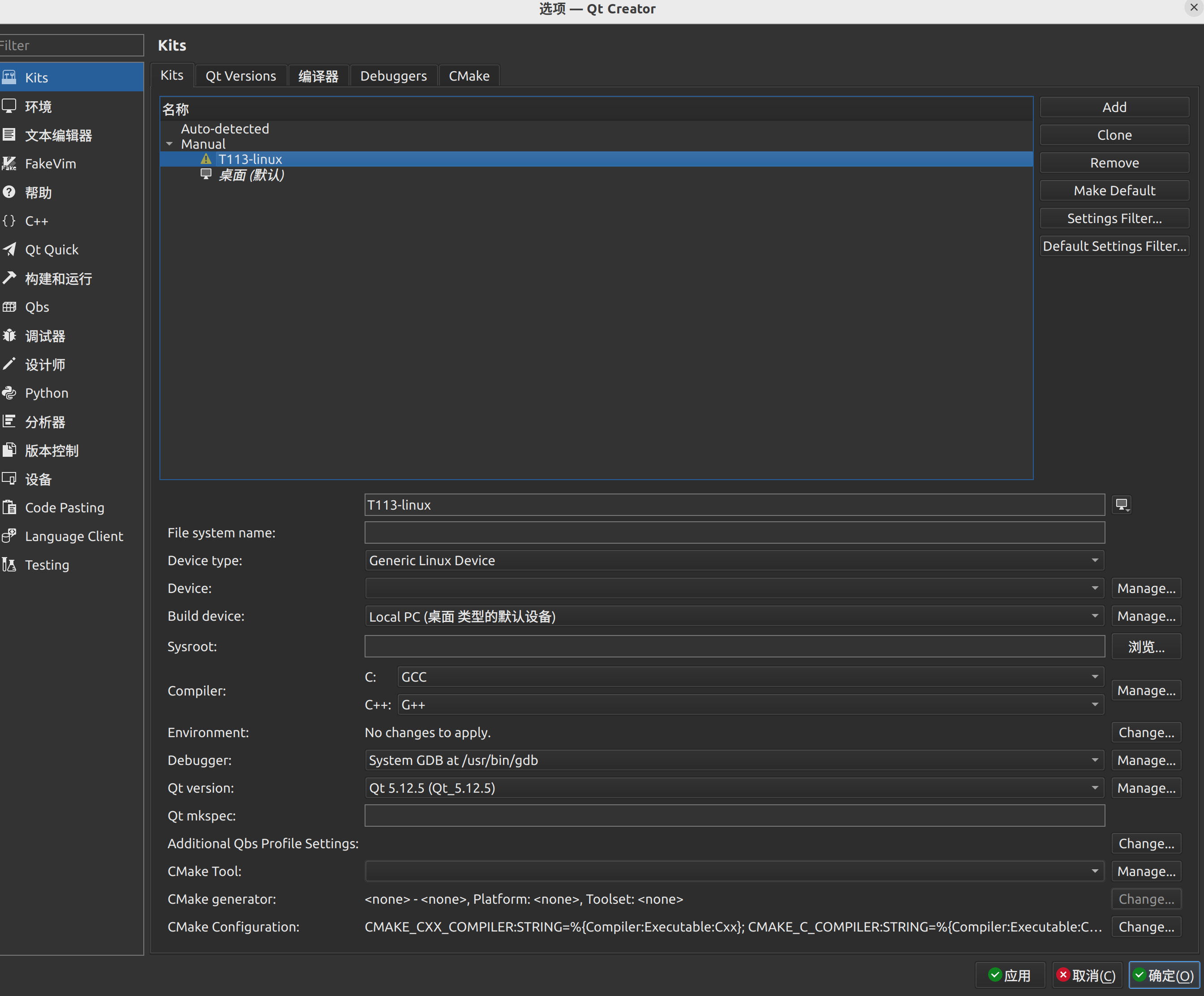Open the Kits category in sidebar
Image resolution: width=1204 pixels, height=996 pixels.
click(71, 77)
